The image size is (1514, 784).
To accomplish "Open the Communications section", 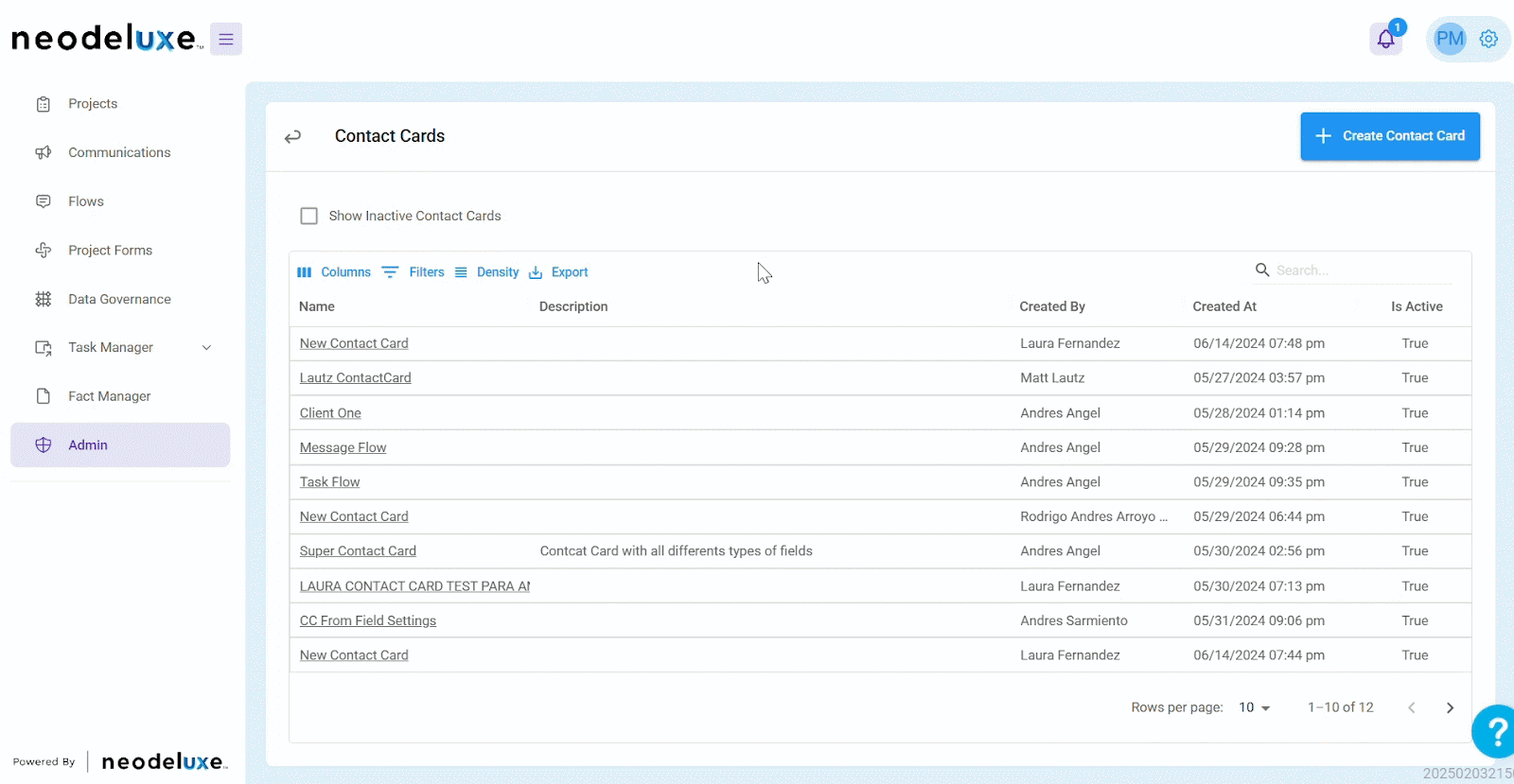I will click(119, 152).
